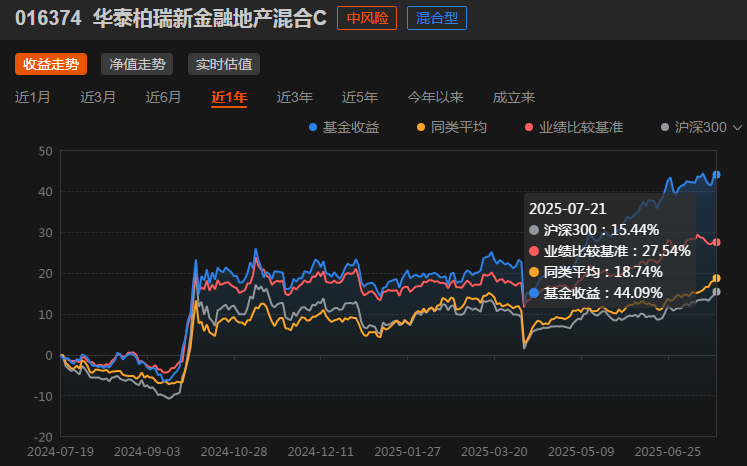Viewport: 747px width, 466px height.
Task: Click y-axis label -20
Action: point(43,437)
